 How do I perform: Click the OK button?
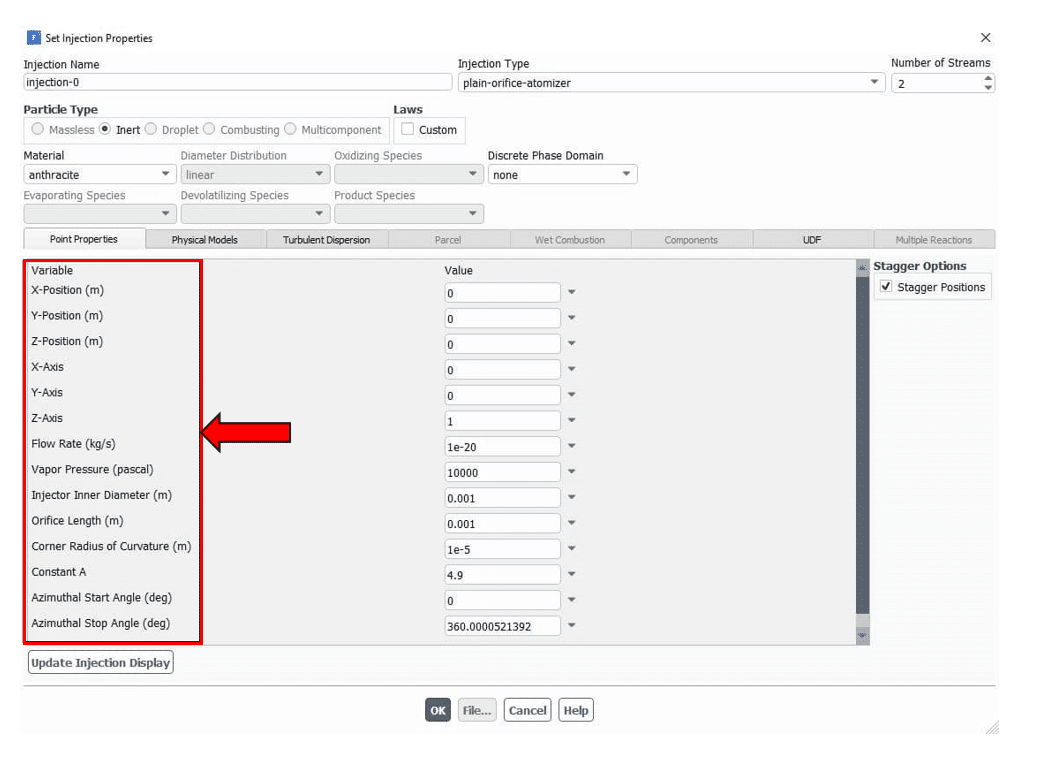click(x=437, y=710)
